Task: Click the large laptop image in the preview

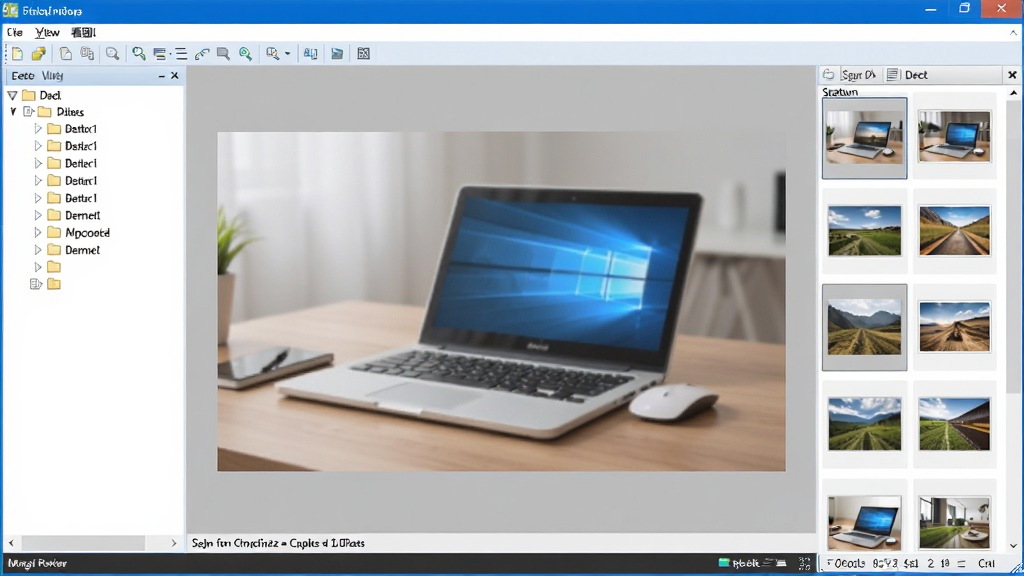Action: [x=502, y=301]
